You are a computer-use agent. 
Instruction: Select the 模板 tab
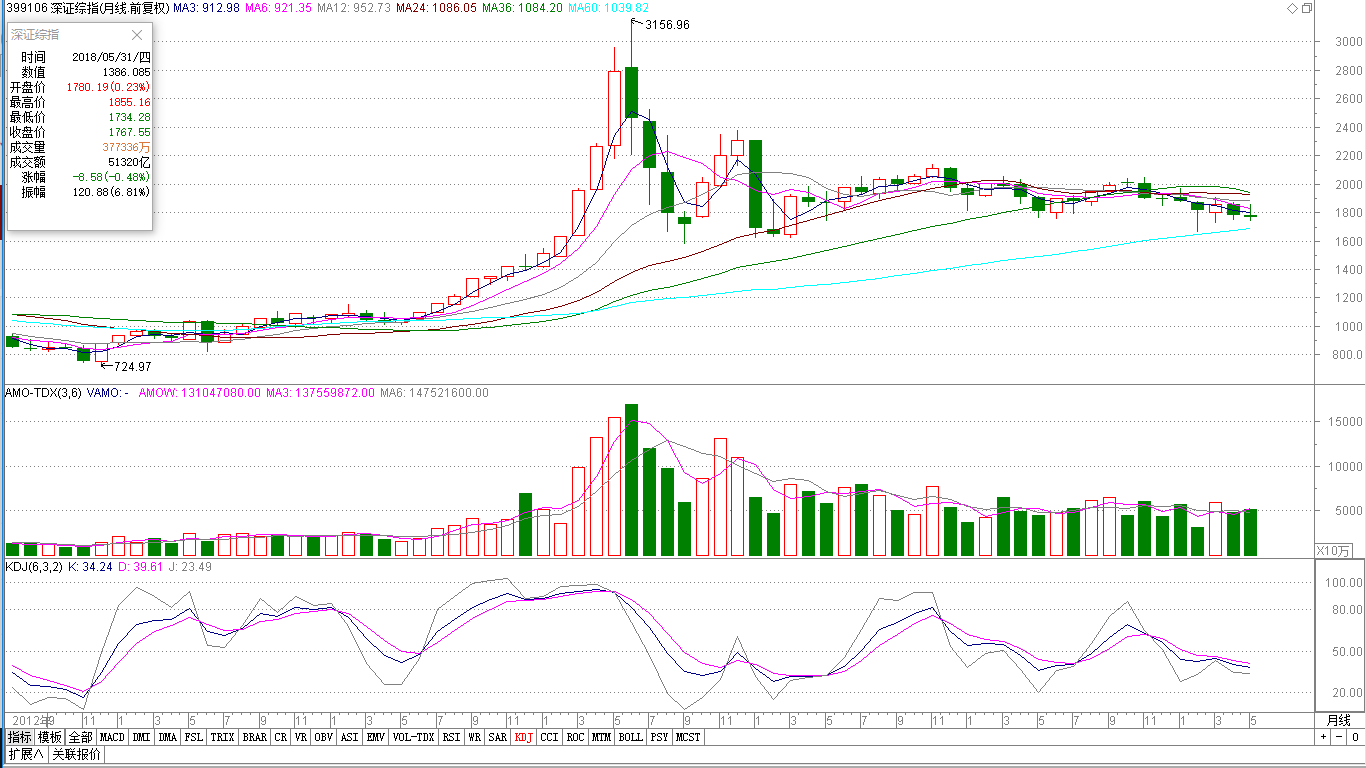click(x=50, y=737)
